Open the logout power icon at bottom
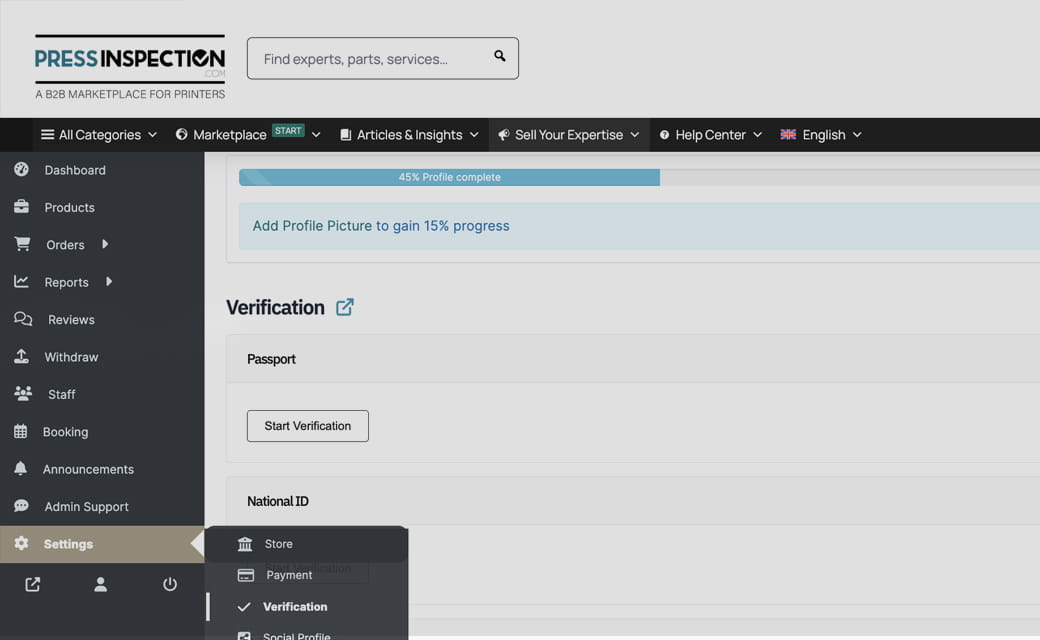This screenshot has width=1040, height=640. tap(170, 584)
